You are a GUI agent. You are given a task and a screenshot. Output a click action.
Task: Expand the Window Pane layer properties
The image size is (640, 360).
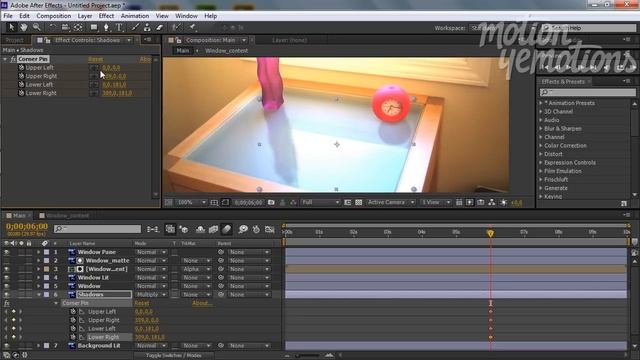[38, 252]
